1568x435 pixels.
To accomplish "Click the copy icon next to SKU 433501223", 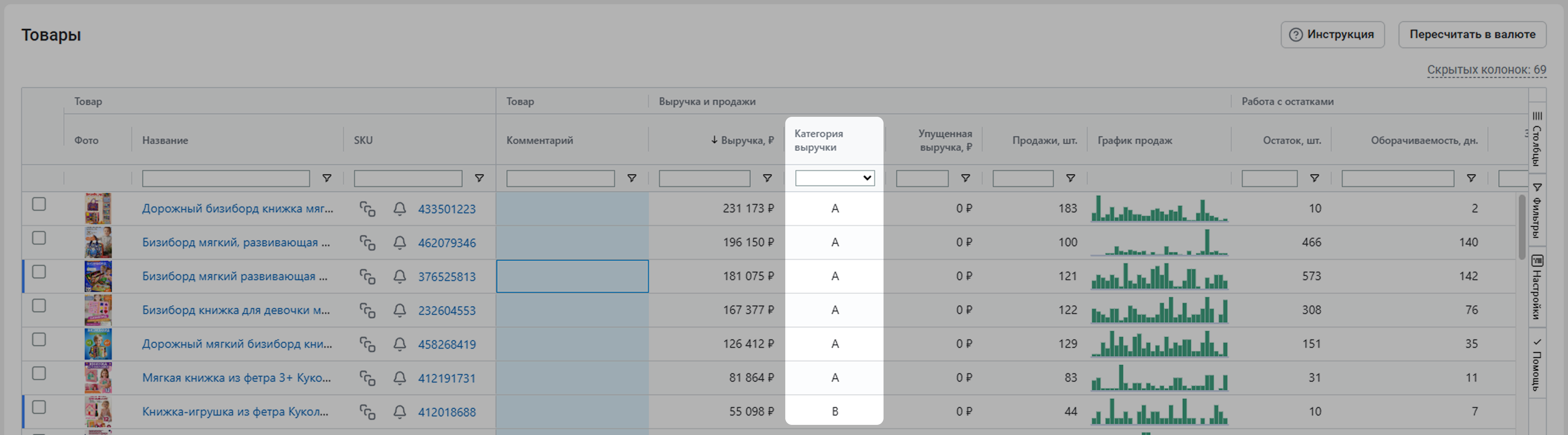I will (x=367, y=209).
